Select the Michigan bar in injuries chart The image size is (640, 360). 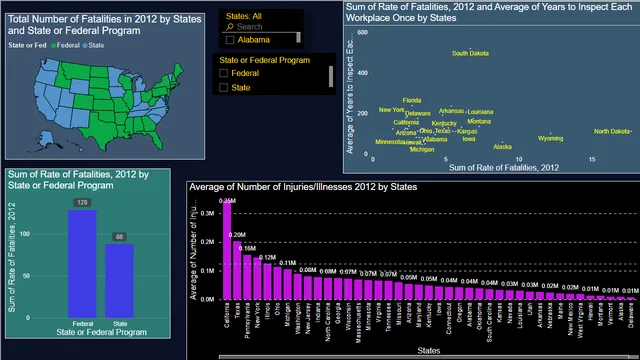tap(287, 284)
